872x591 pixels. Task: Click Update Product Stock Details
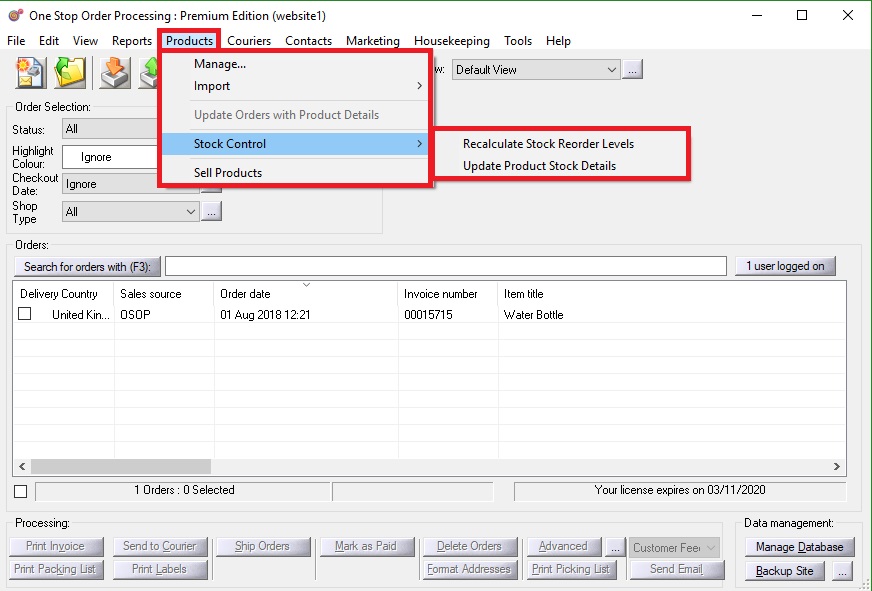click(561, 166)
